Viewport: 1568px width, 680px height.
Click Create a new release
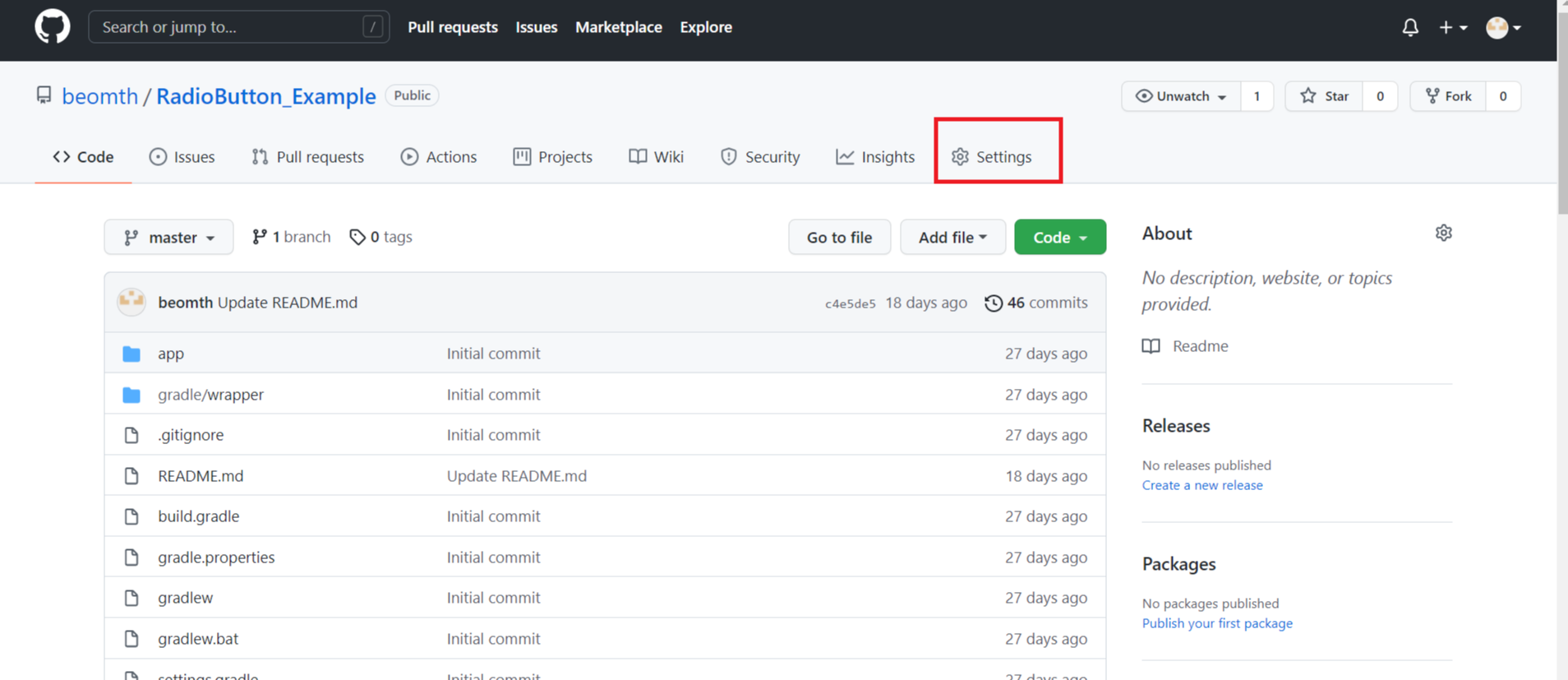coord(1202,485)
